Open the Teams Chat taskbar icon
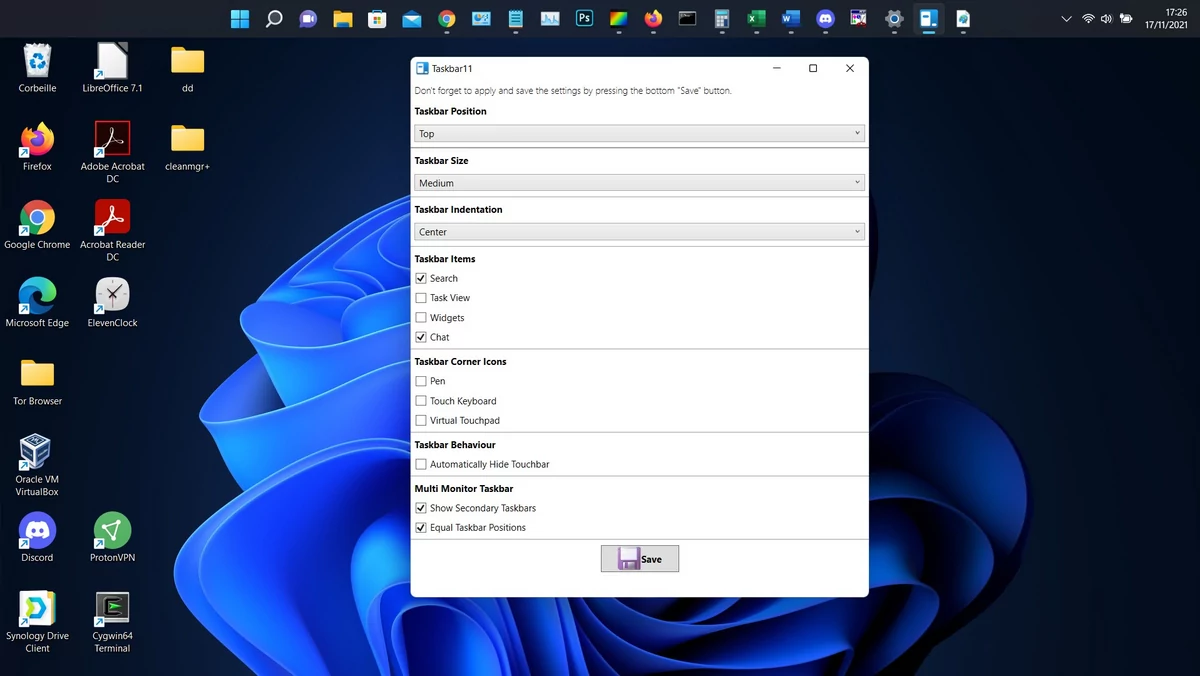1200x676 pixels. 308,18
